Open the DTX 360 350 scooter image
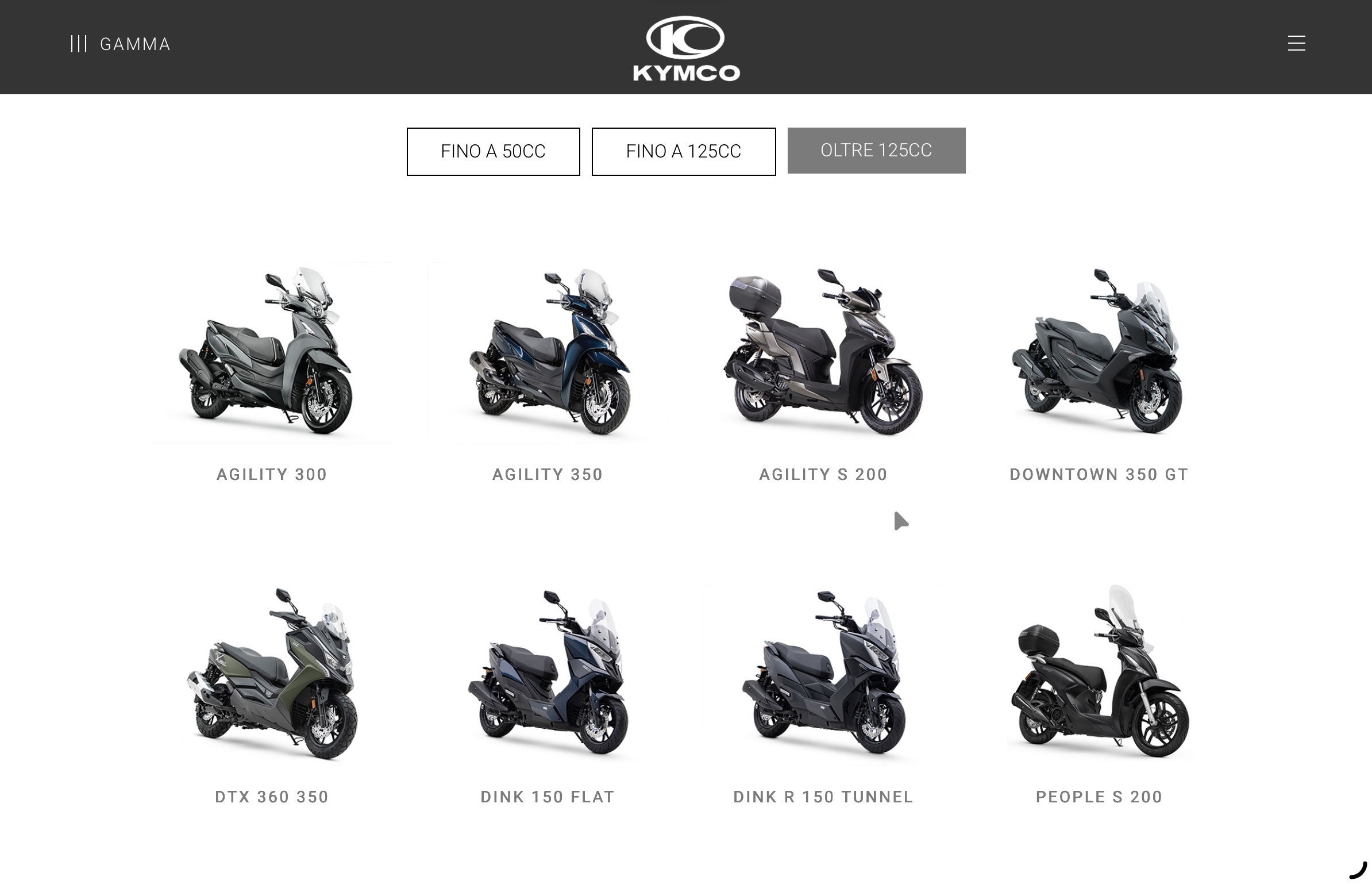1372x884 pixels. (x=272, y=674)
